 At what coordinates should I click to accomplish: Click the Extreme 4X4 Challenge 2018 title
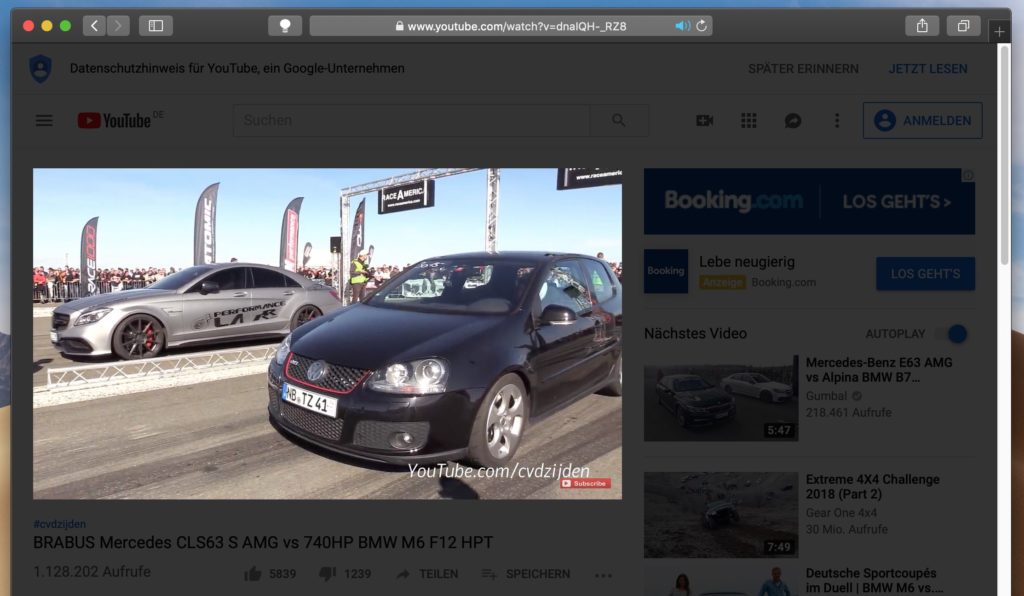pyautogui.click(x=872, y=486)
